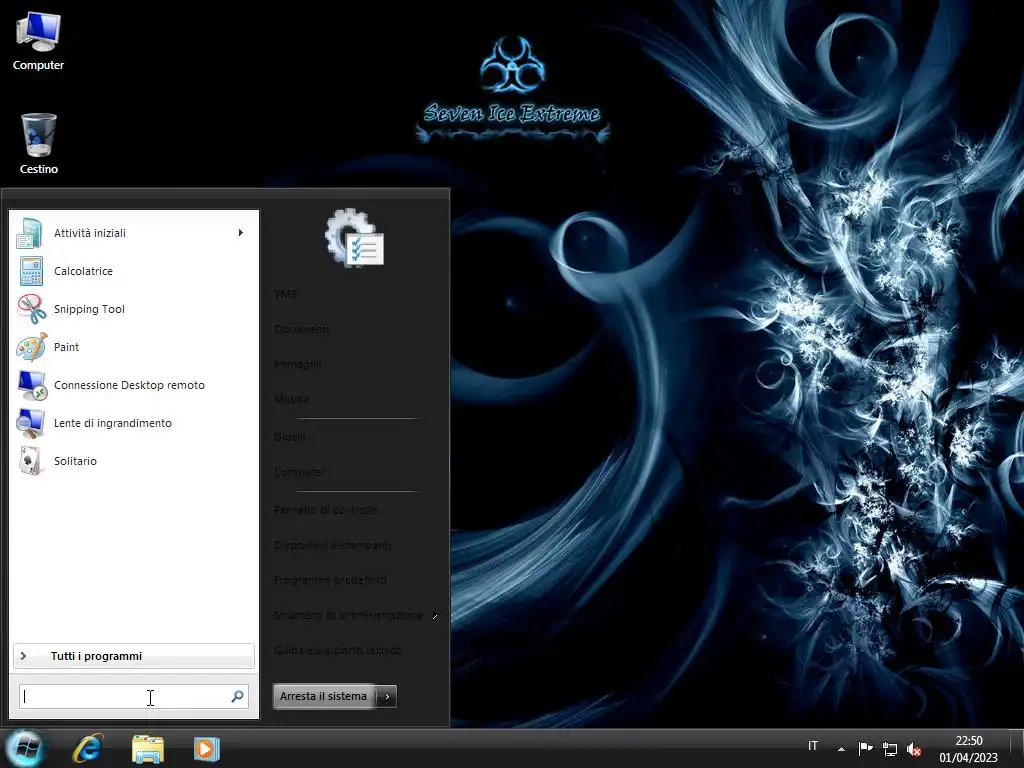Image resolution: width=1024 pixels, height=768 pixels.
Task: Expand Strumenti di amministrazione submenu arrow
Action: click(434, 615)
